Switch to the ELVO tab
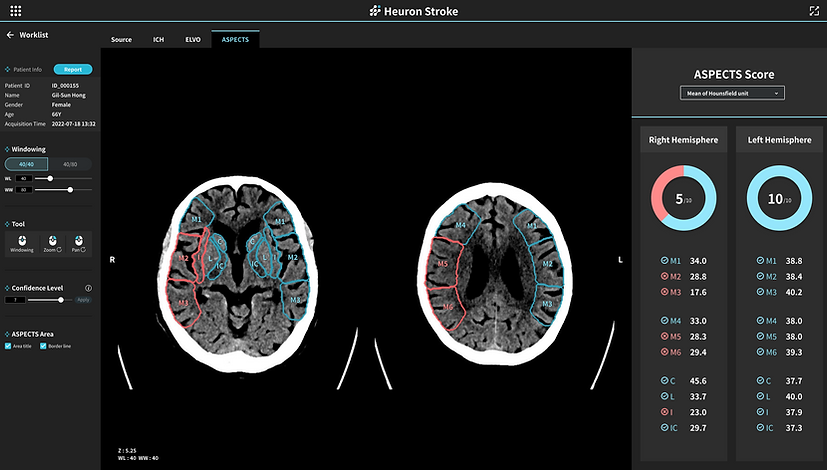This screenshot has width=827, height=470. coord(193,40)
